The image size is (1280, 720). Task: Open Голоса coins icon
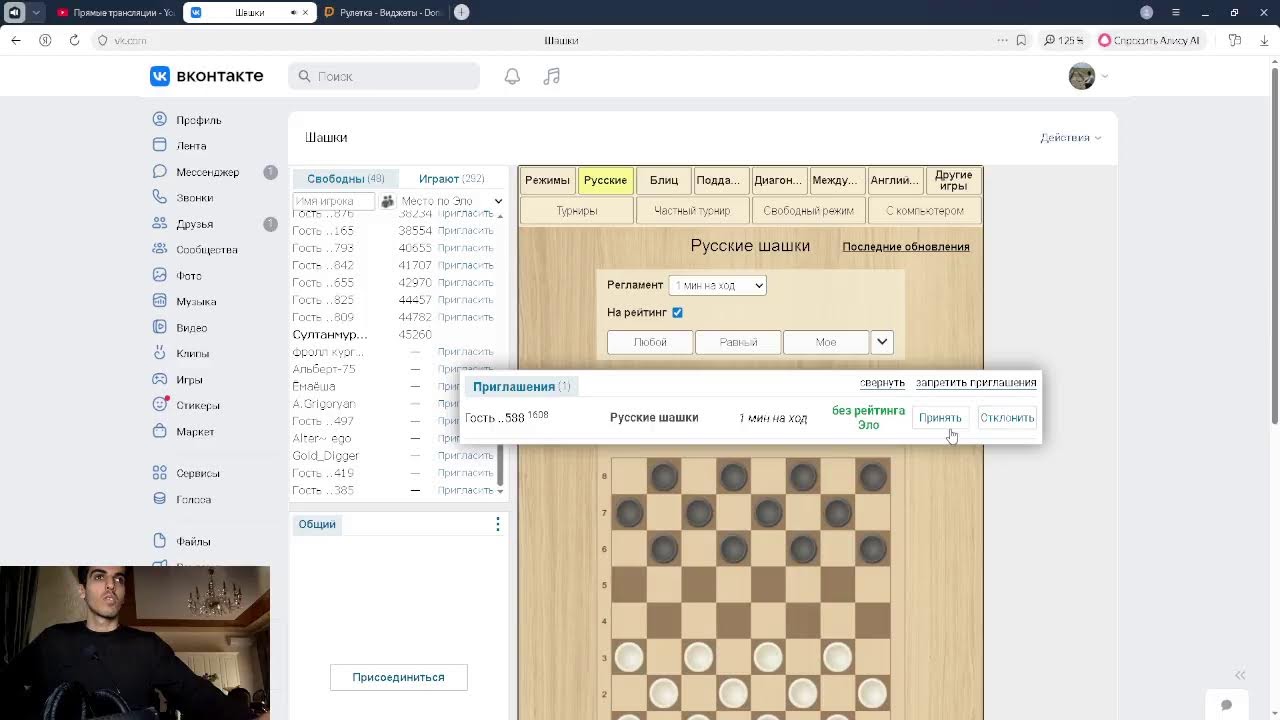[x=159, y=498]
